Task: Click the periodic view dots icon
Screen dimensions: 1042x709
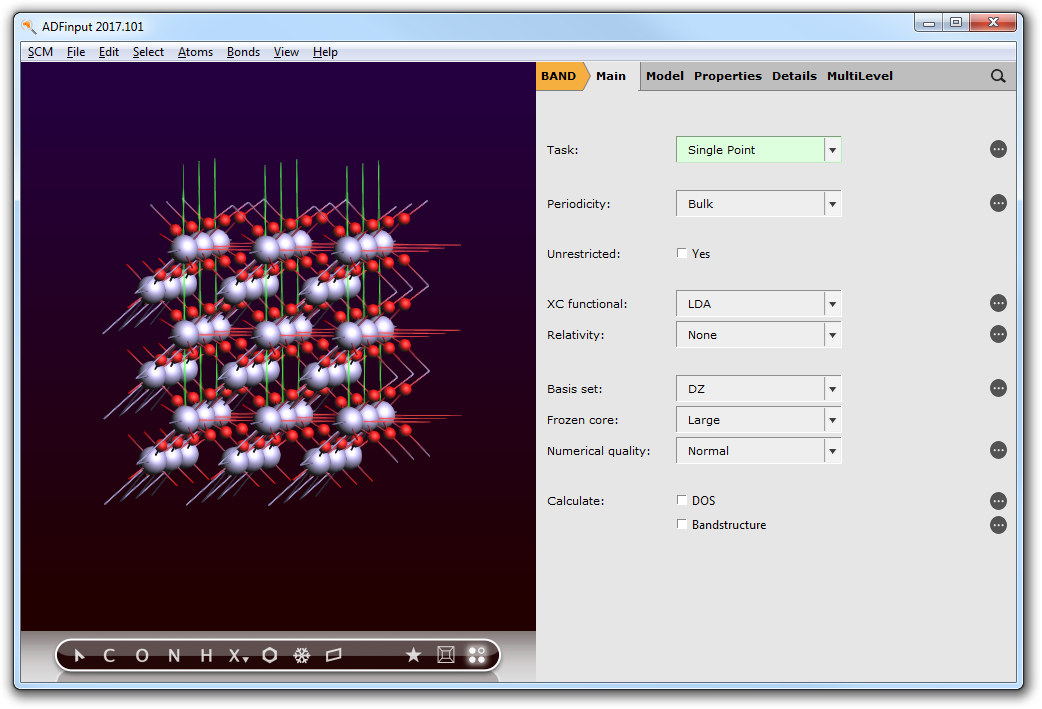Action: 476,655
